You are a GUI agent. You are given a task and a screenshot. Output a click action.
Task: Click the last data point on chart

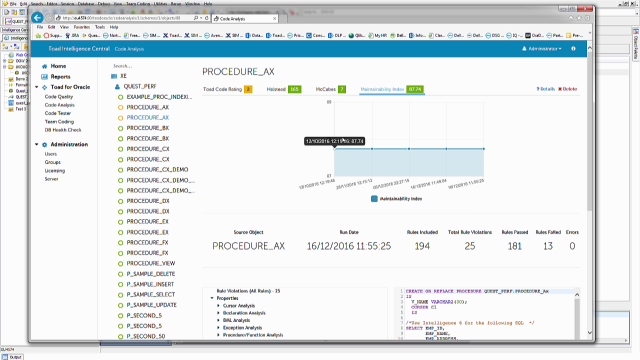(484, 149)
